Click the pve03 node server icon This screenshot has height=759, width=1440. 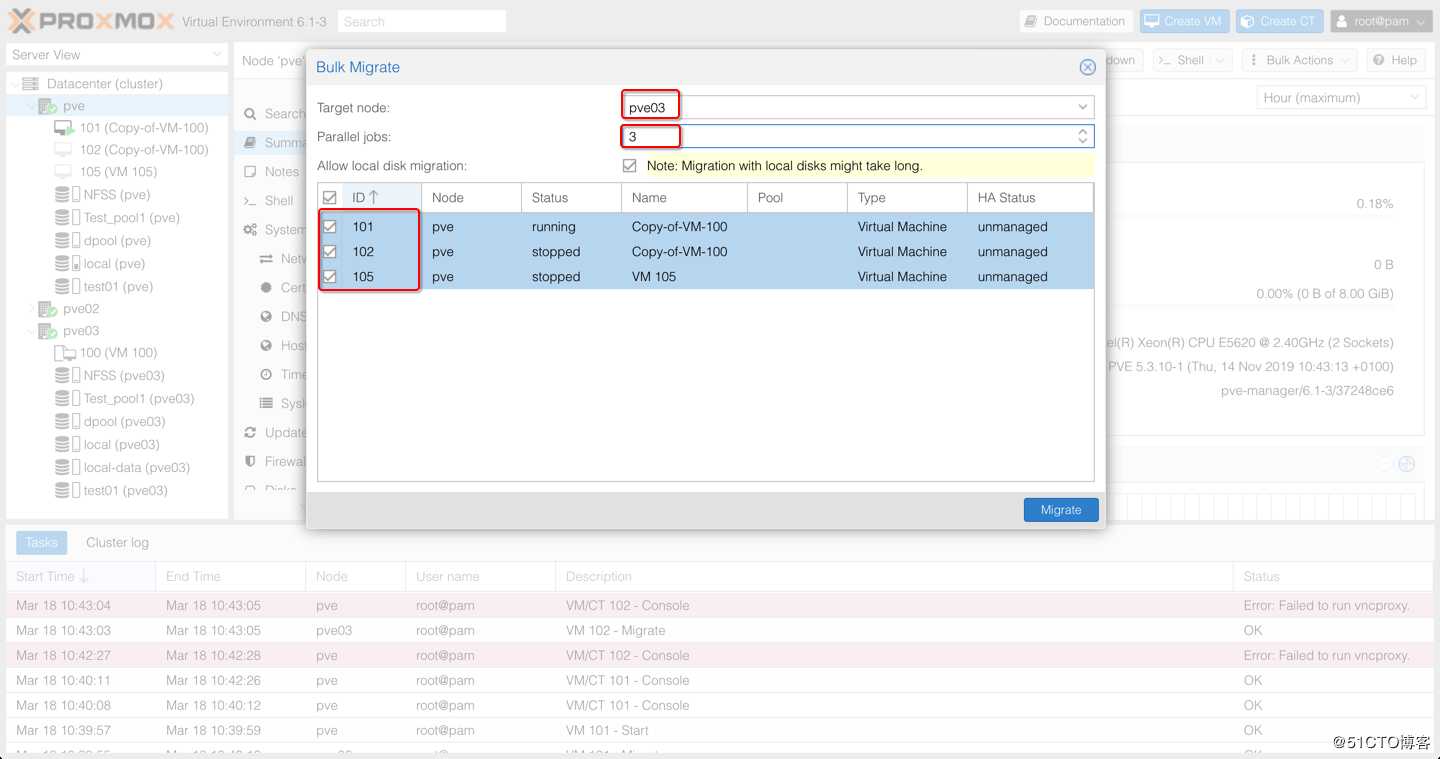tap(47, 331)
